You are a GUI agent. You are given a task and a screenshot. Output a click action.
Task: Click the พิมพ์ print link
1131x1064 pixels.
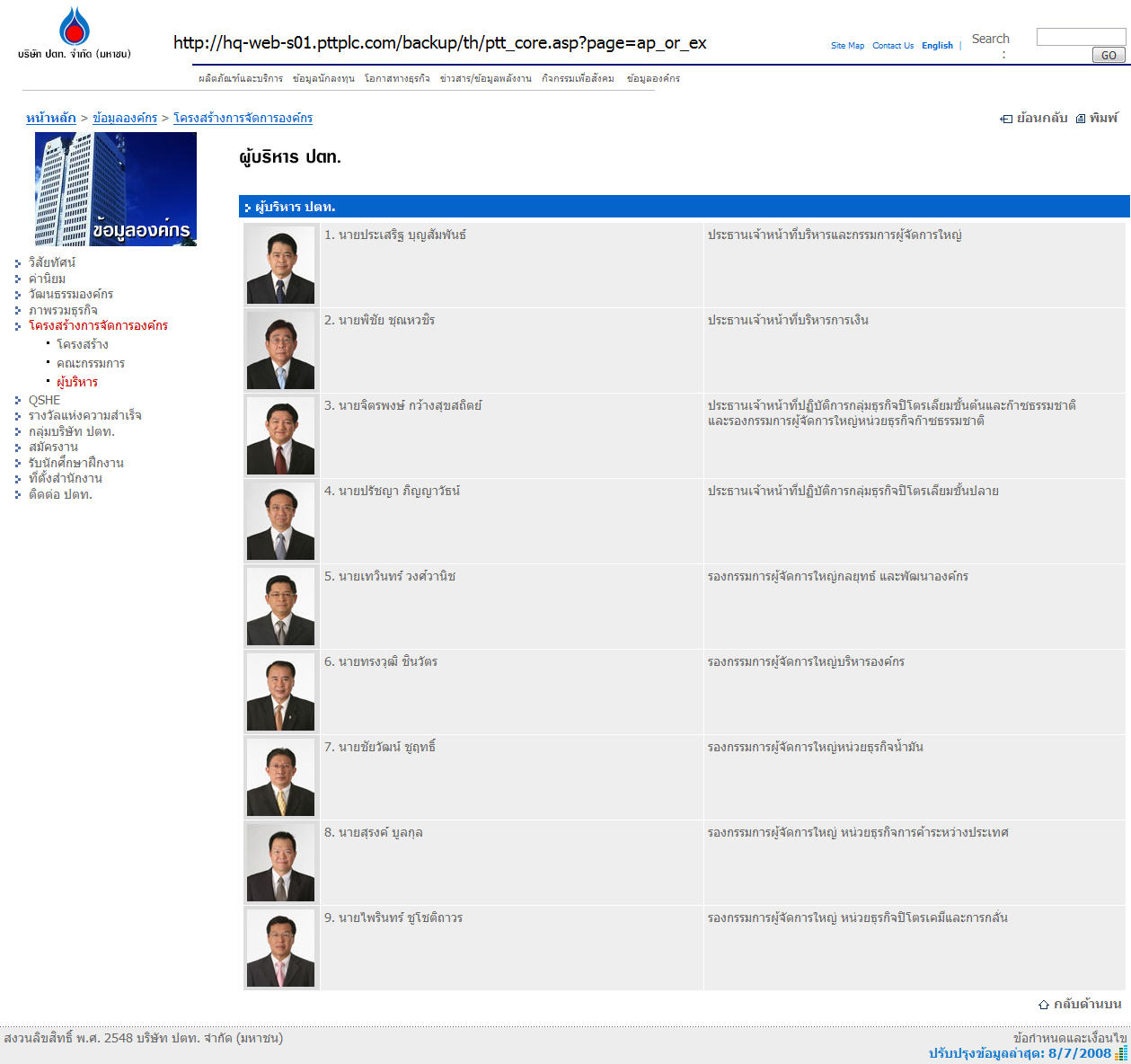(x=1104, y=119)
